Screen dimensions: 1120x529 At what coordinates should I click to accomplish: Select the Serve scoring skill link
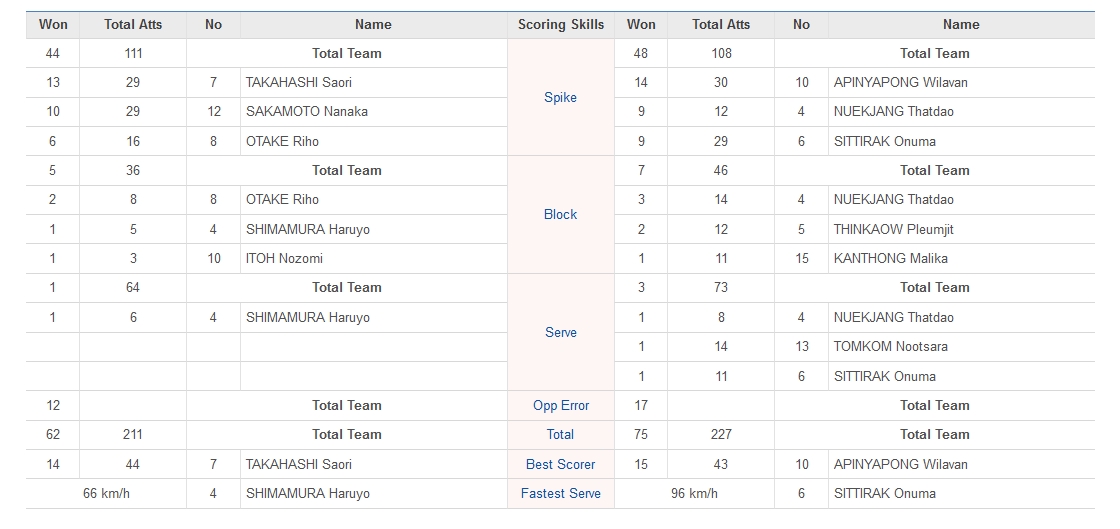click(x=560, y=333)
